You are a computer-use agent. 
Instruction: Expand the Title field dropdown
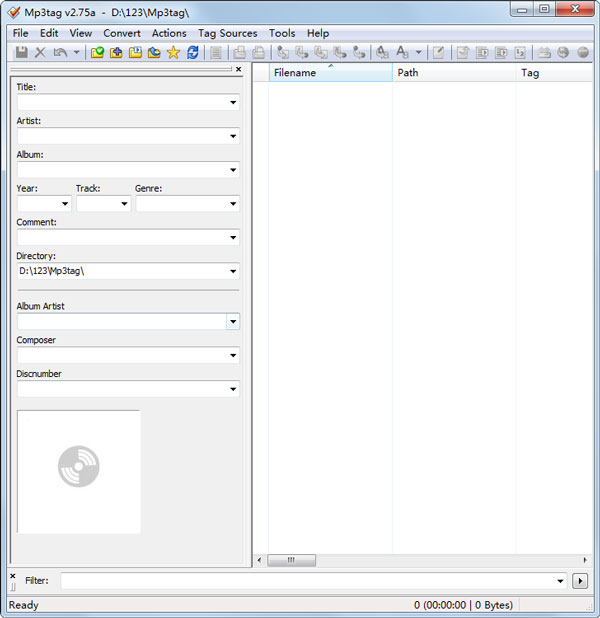tap(233, 102)
